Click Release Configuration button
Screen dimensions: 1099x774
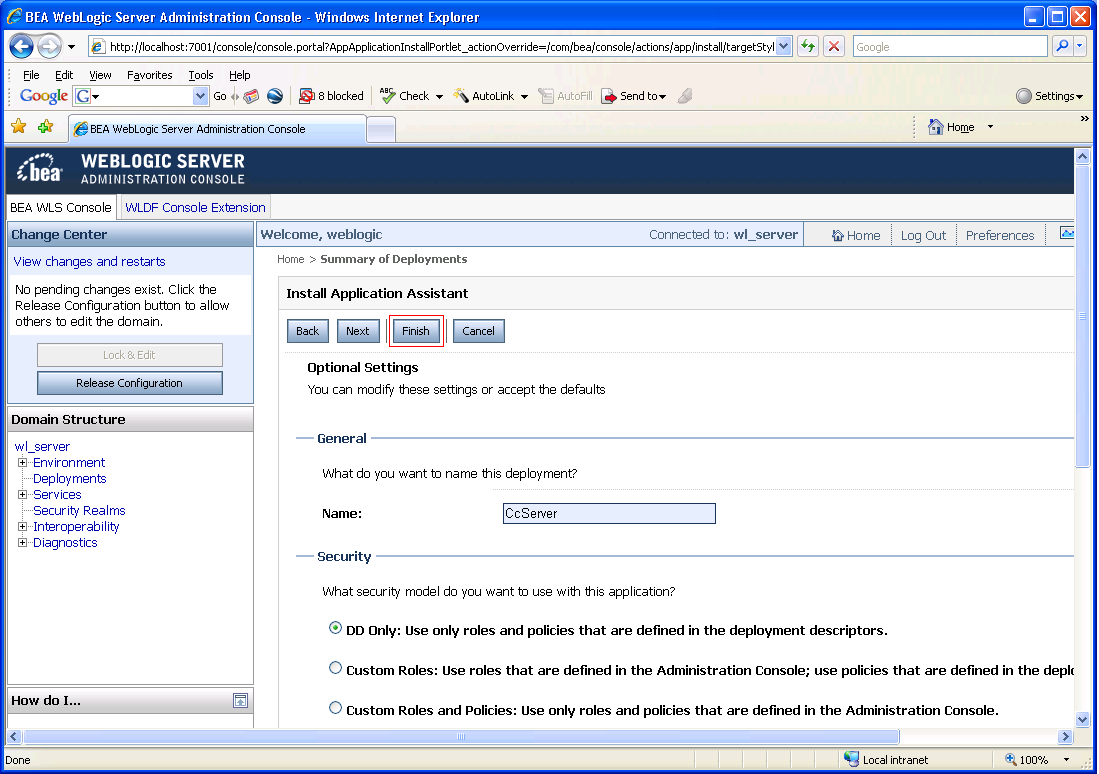tap(130, 383)
